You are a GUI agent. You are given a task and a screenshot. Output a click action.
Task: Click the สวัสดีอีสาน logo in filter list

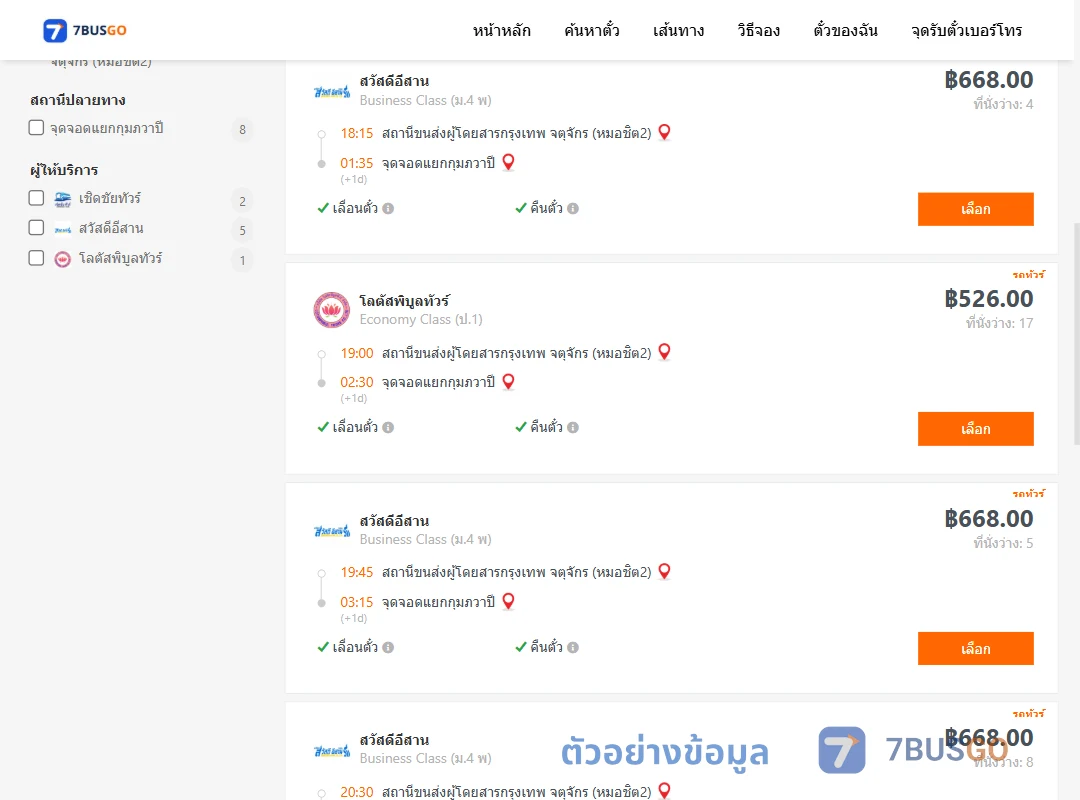(x=63, y=229)
